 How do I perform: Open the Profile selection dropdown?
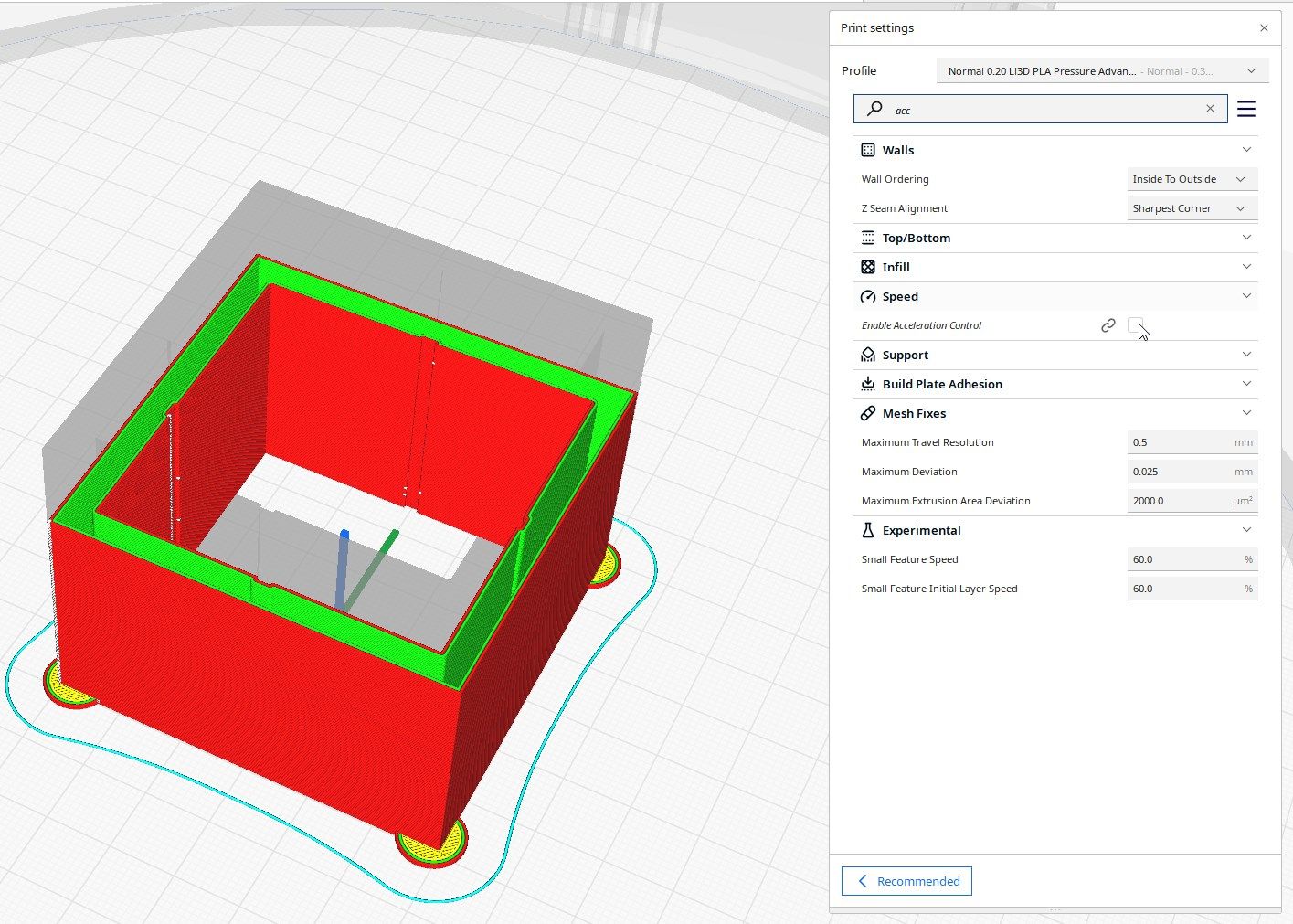(x=1102, y=70)
